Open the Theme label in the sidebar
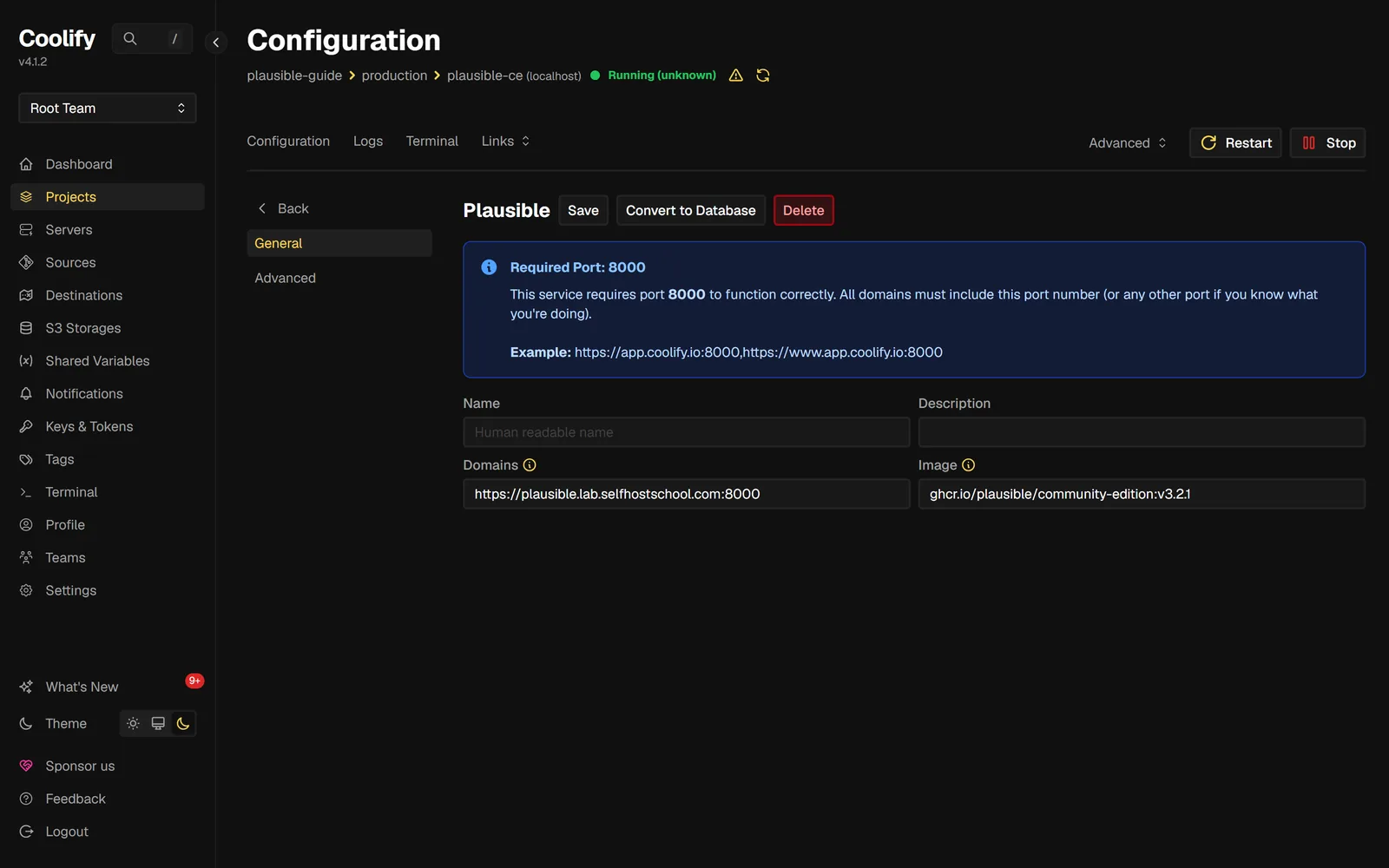Screen dimensions: 1389x868 click(66, 723)
